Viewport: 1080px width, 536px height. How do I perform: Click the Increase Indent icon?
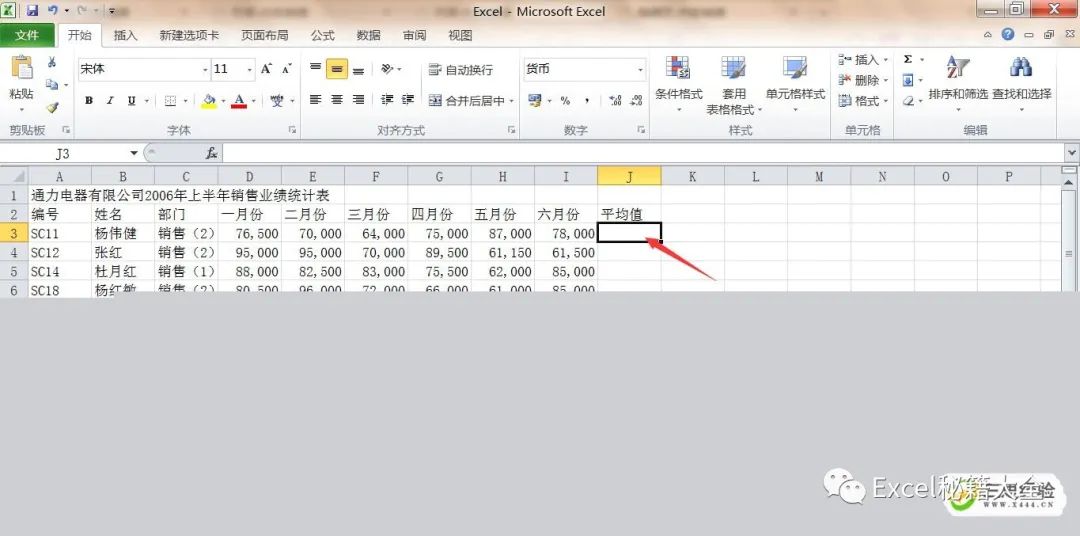[x=408, y=100]
